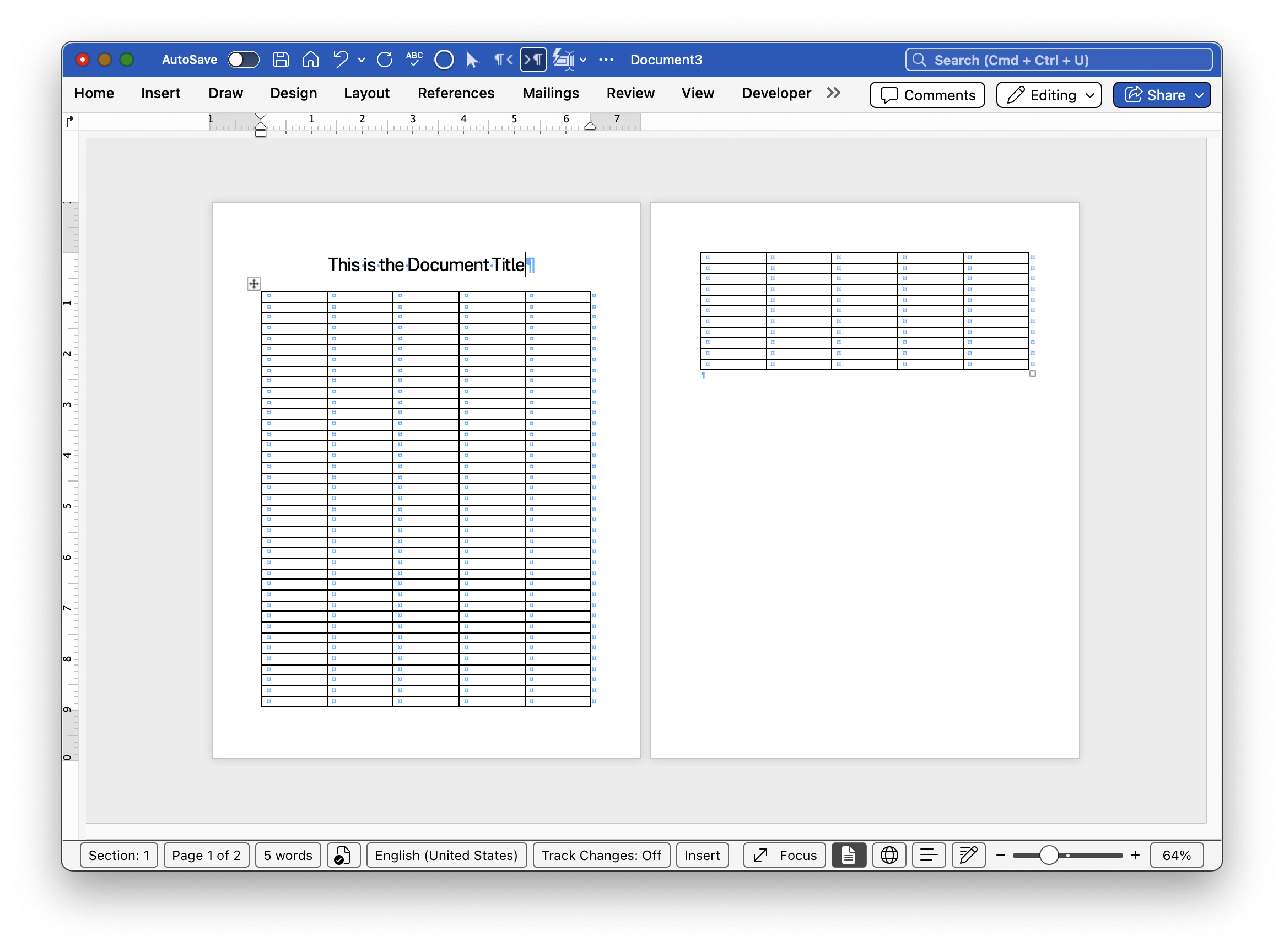1284x952 pixels.
Task: Click the zoom slider handle
Action: click(1049, 855)
